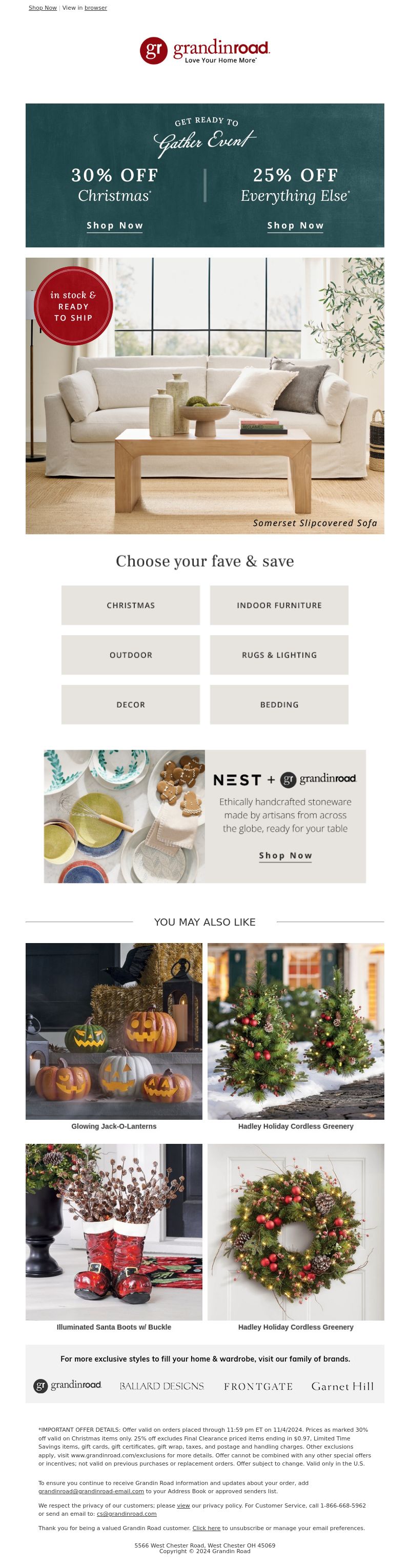
Task: Open the Illuminated Santa Boots product image
Action: tap(114, 1232)
